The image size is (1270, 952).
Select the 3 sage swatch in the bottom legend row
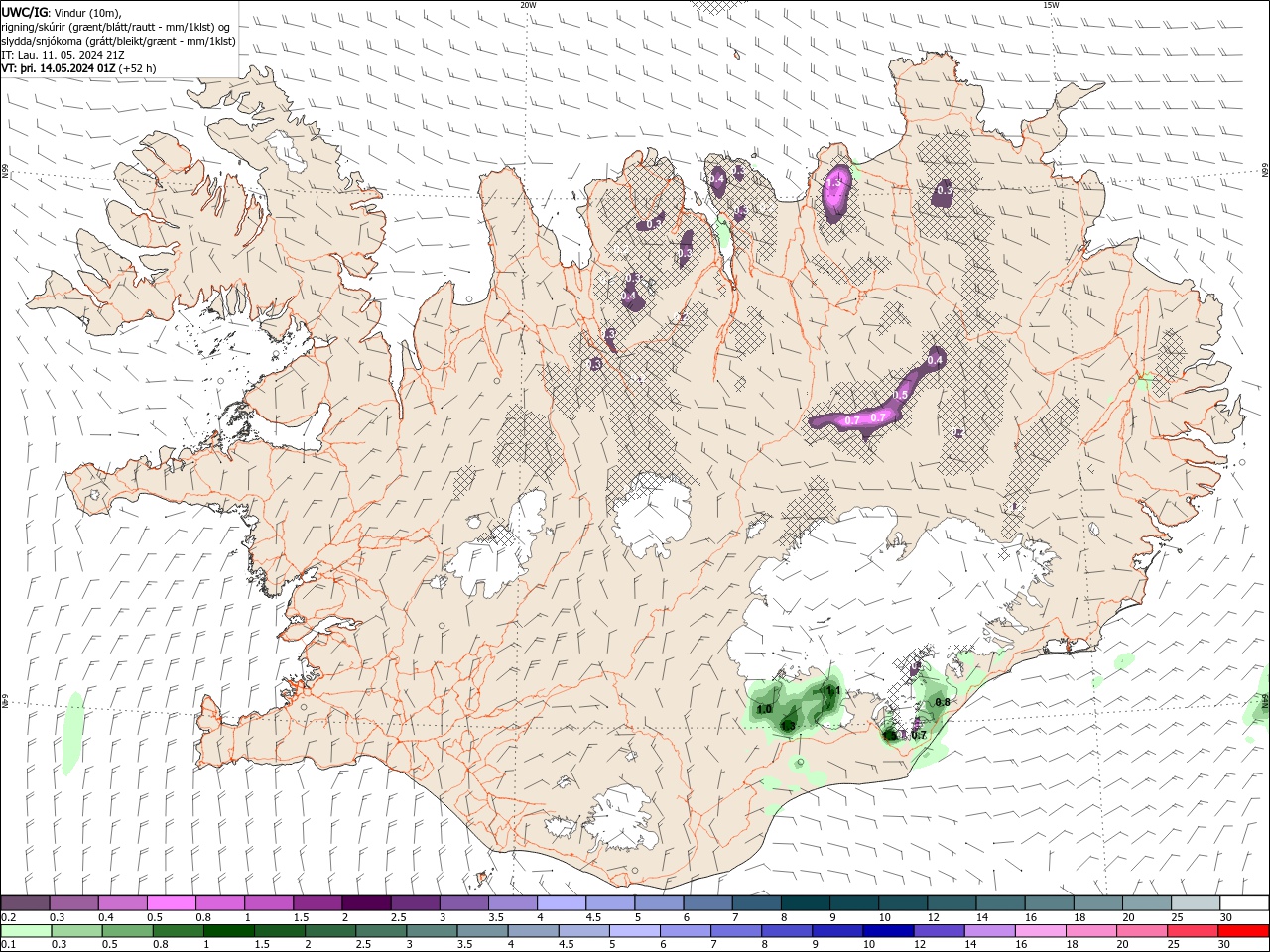pos(431,931)
